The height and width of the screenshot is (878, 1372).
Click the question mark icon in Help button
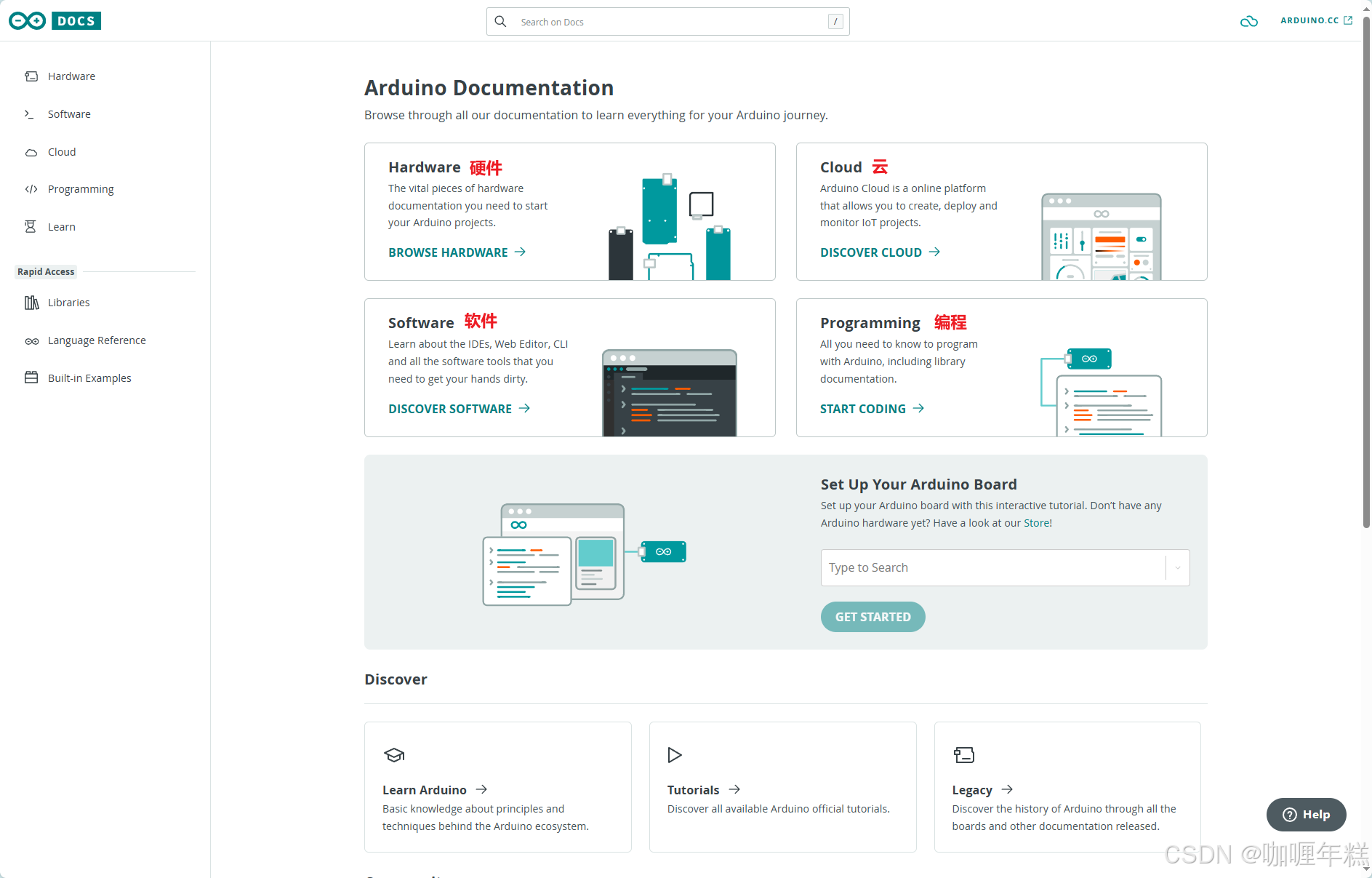(x=1290, y=815)
